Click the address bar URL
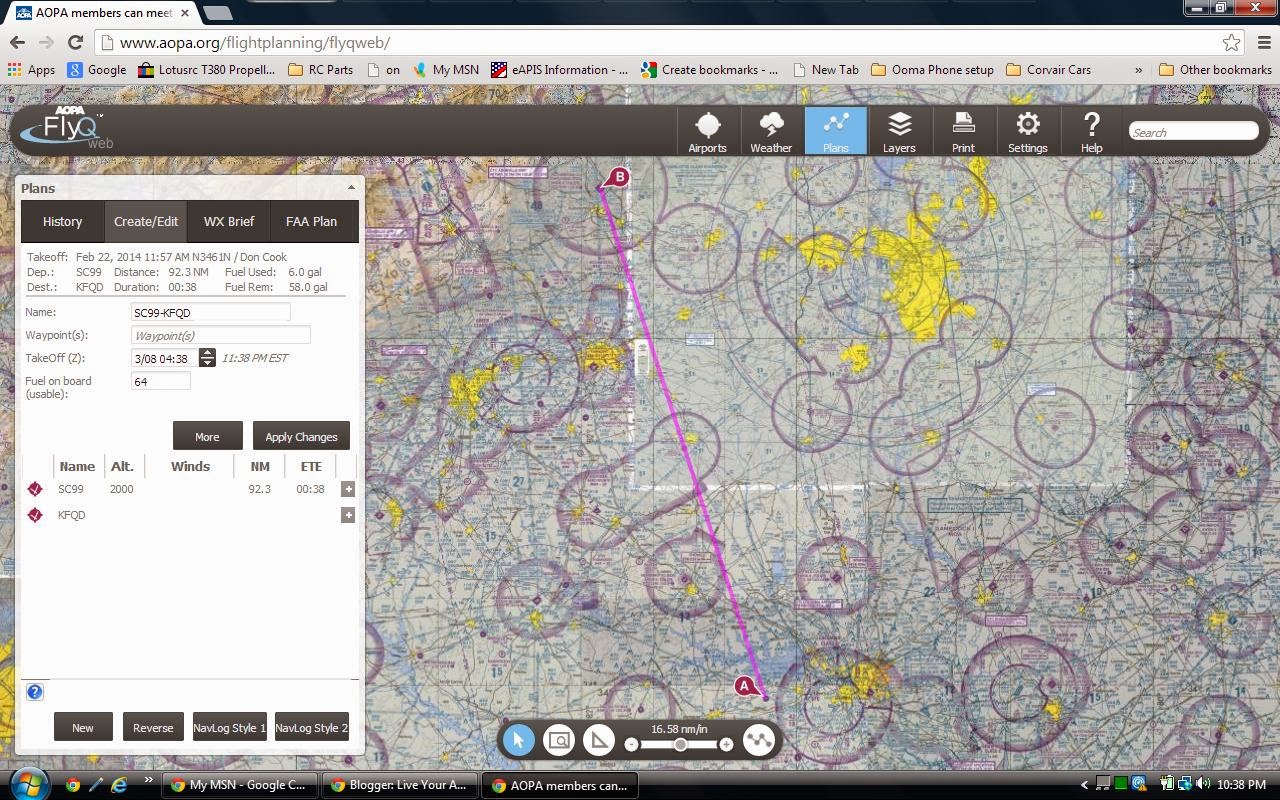 [x=255, y=42]
